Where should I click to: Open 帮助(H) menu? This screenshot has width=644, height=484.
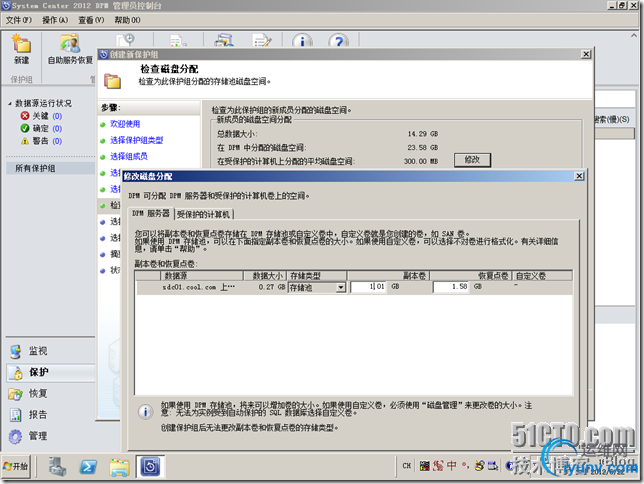point(127,20)
